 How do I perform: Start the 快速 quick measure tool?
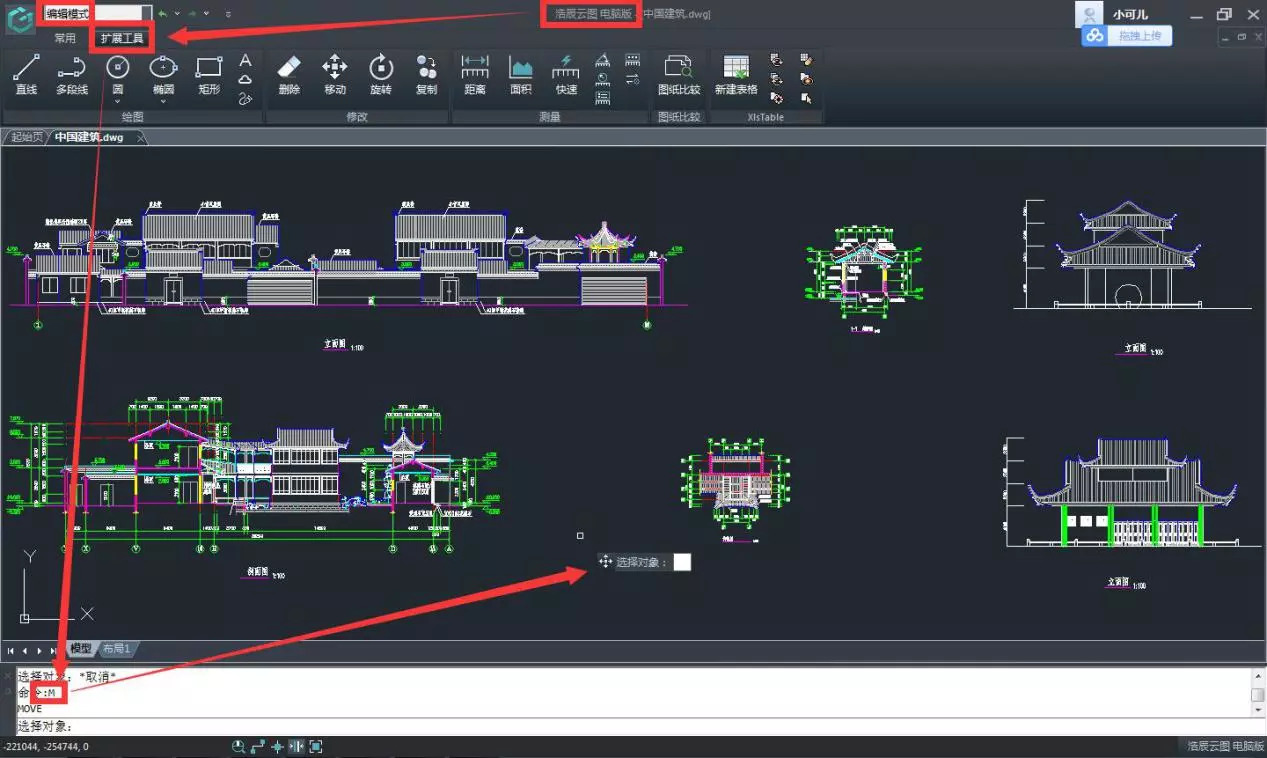pyautogui.click(x=566, y=74)
